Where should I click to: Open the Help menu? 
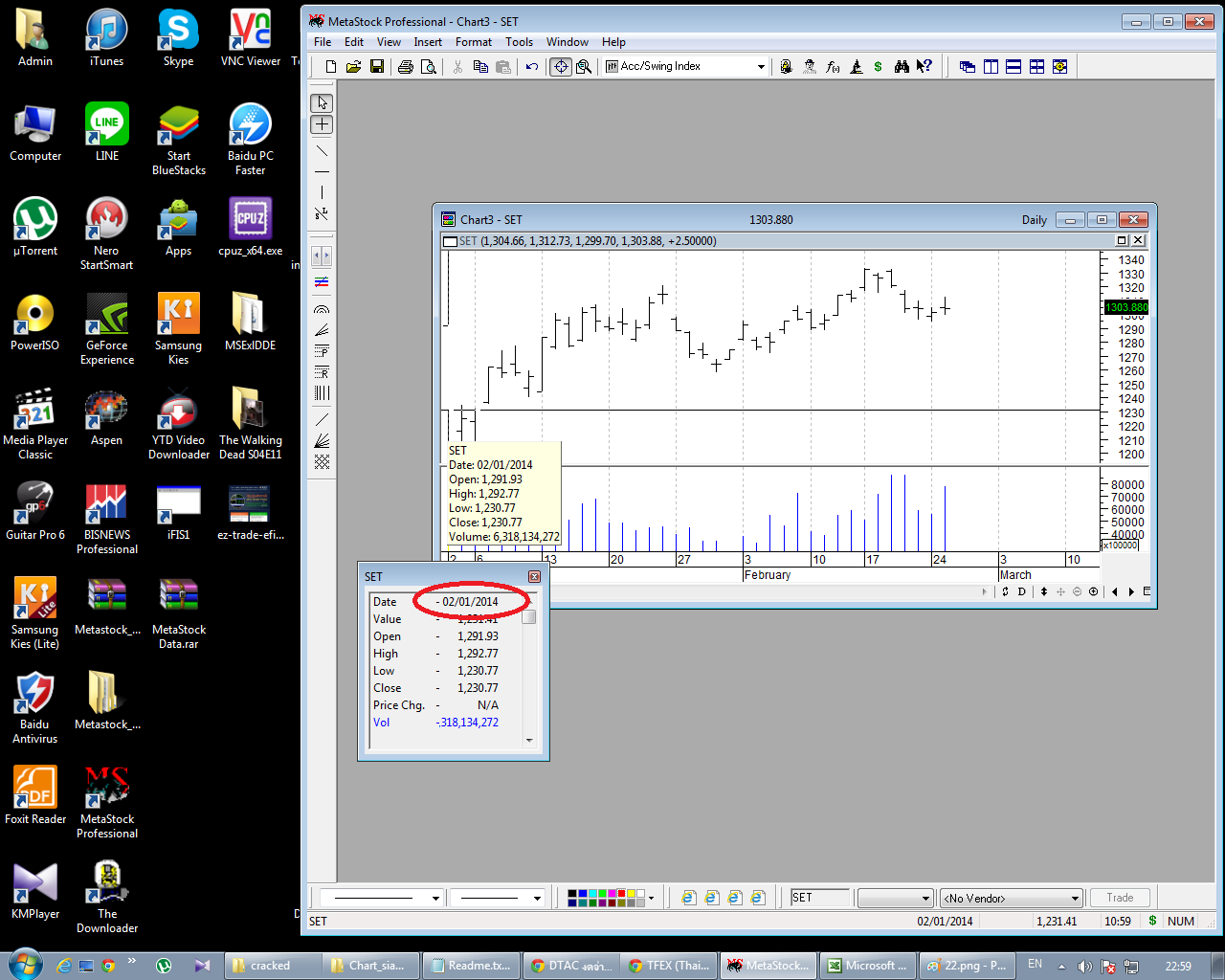(613, 42)
